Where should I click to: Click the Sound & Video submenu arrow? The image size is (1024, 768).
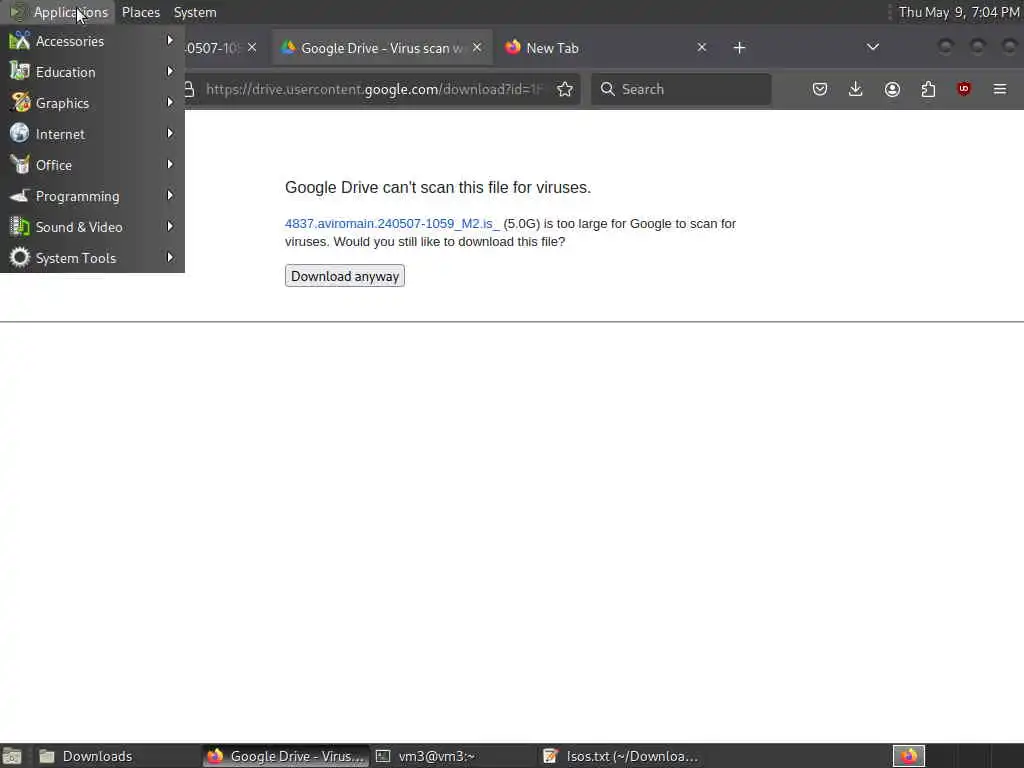[x=170, y=227]
